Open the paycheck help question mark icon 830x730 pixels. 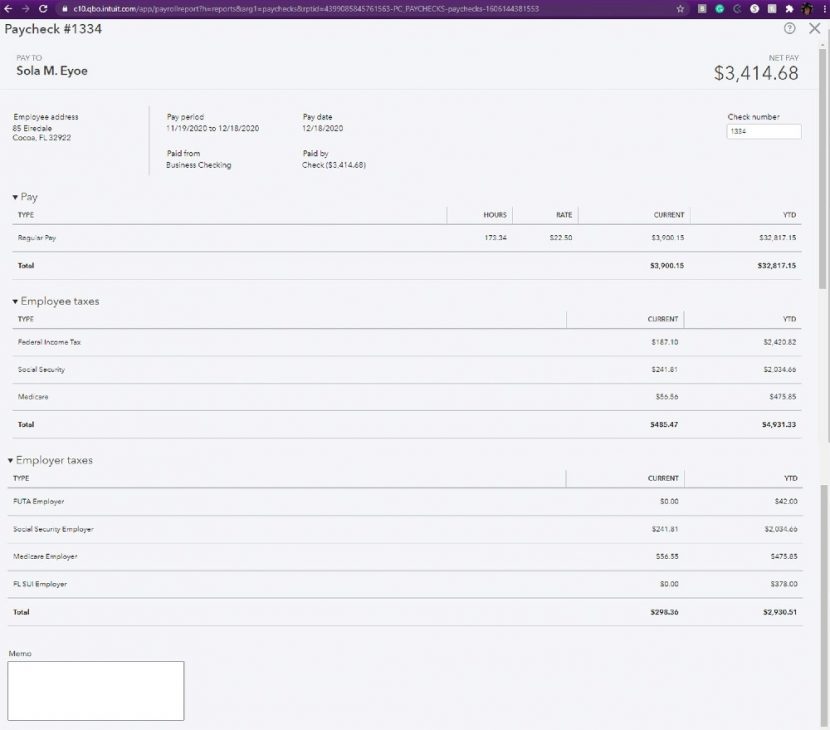click(790, 29)
